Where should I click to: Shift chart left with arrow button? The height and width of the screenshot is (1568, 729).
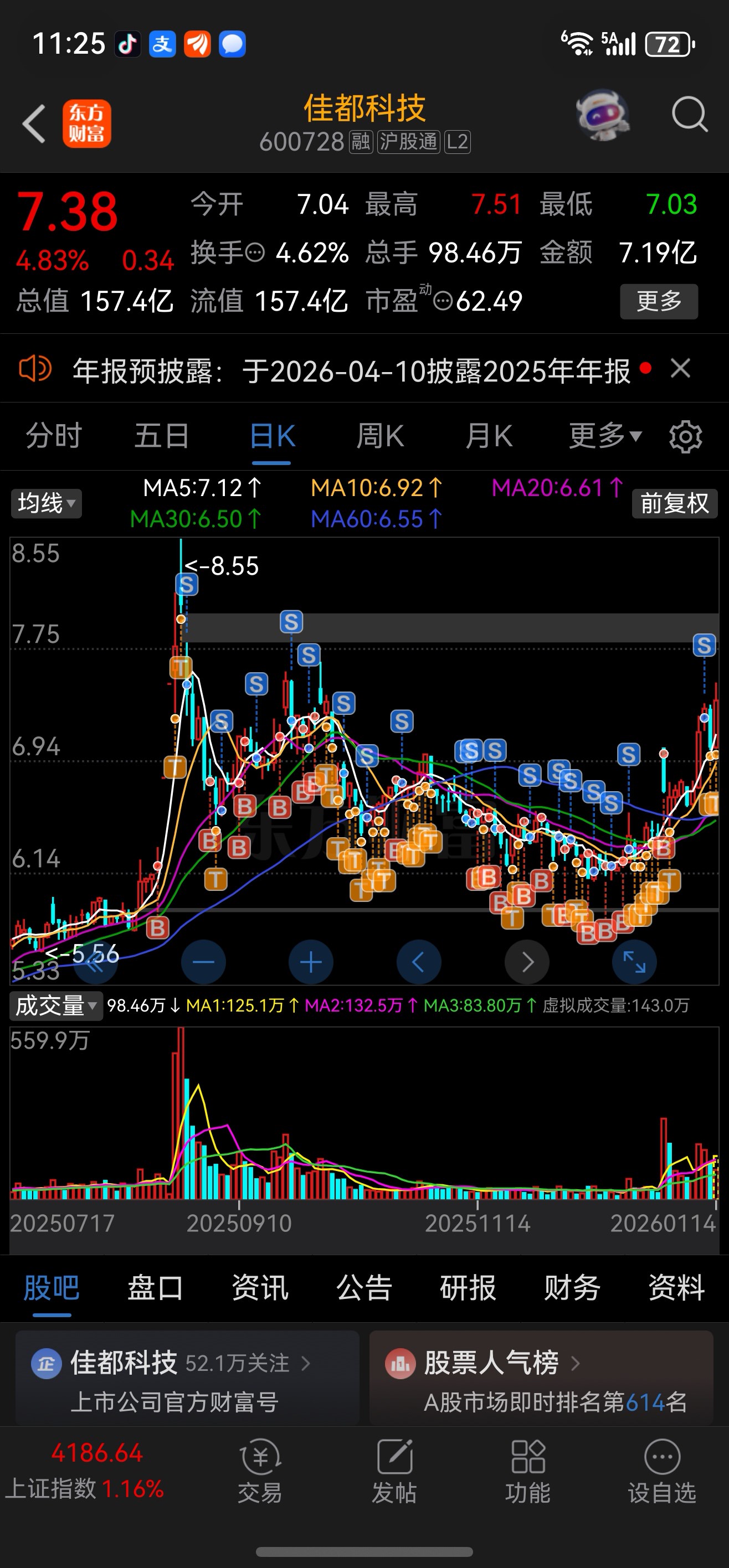pos(418,962)
